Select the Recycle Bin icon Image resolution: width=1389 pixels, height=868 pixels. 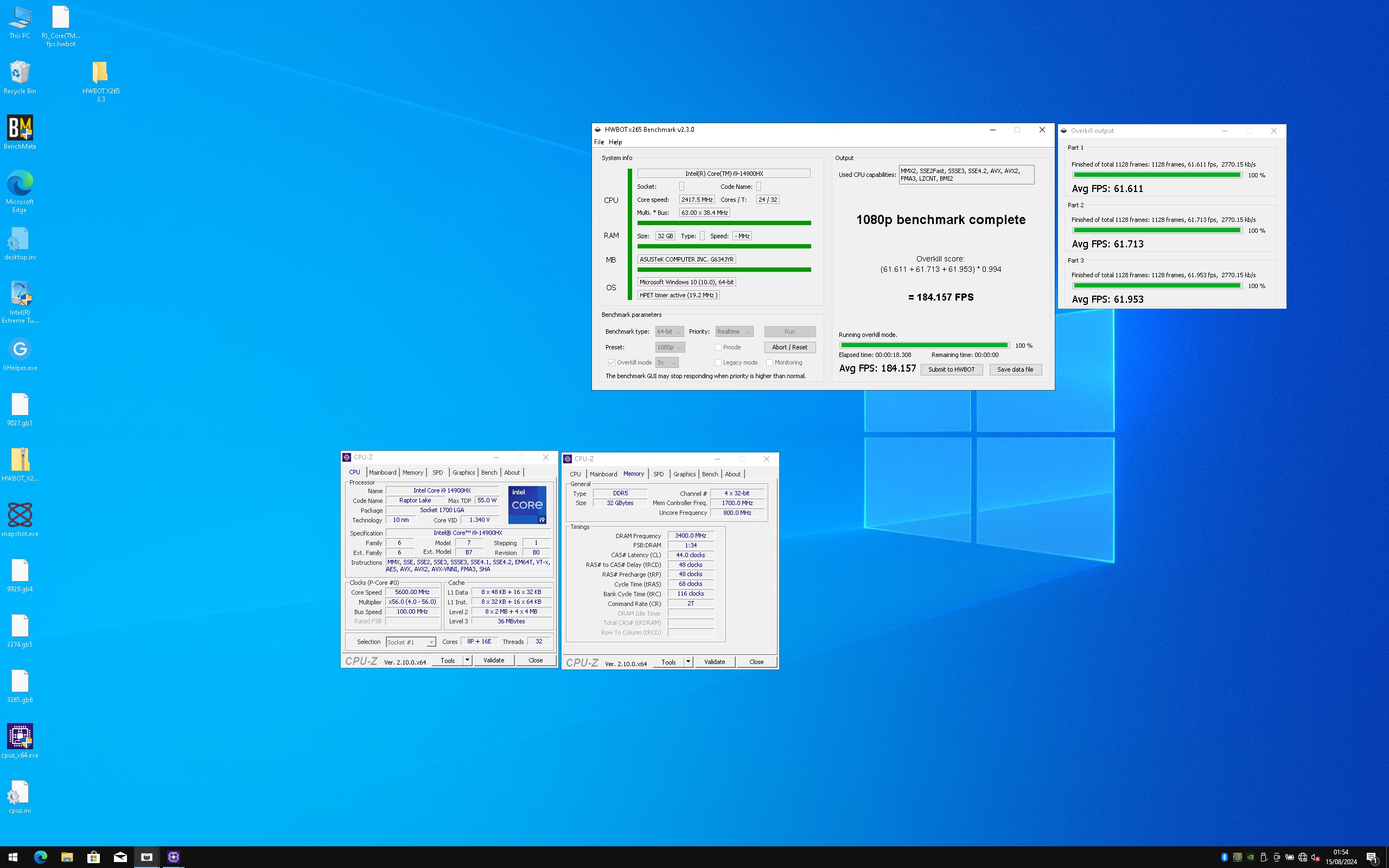point(20,78)
